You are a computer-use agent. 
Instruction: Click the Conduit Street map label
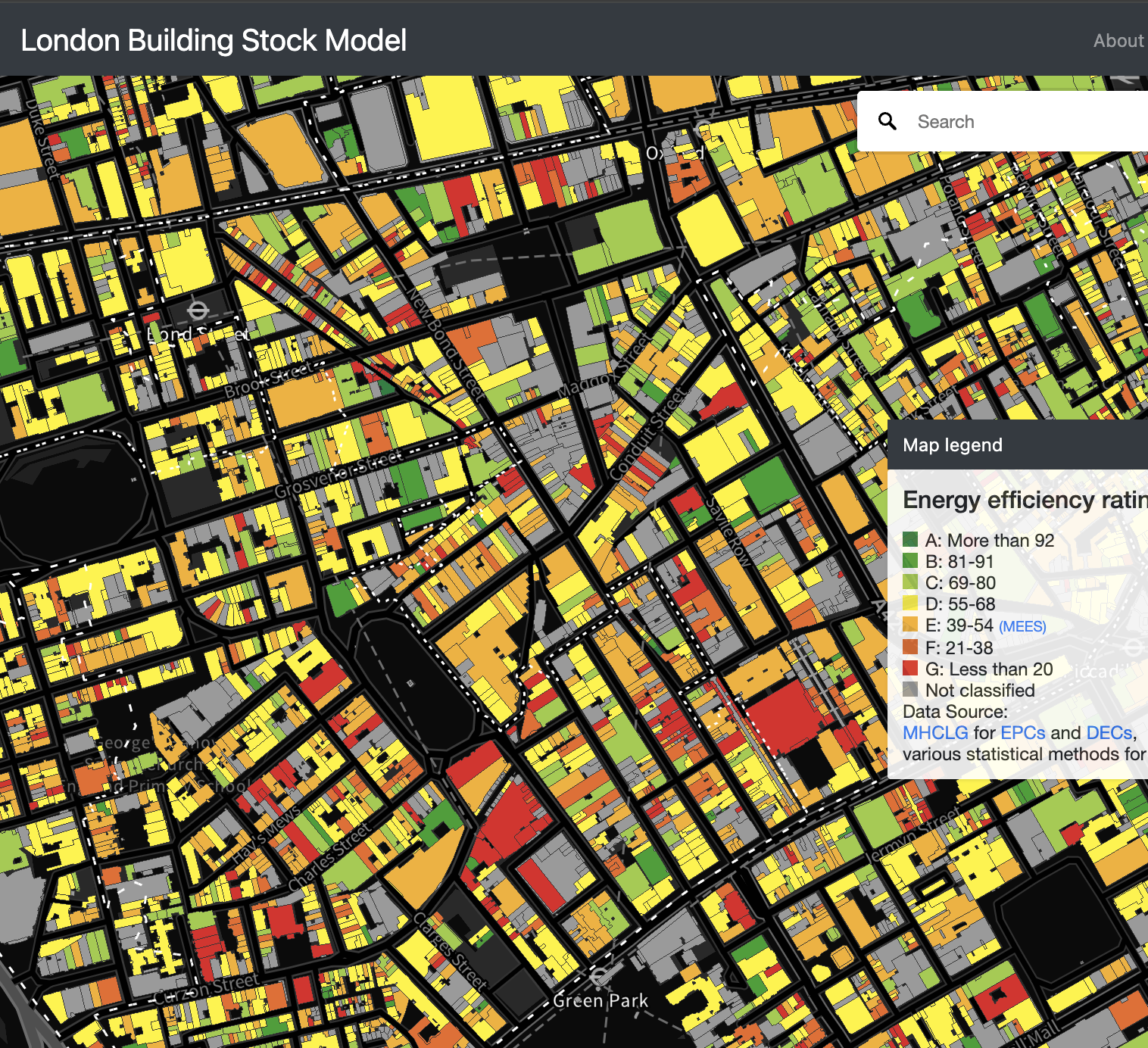[x=646, y=434]
